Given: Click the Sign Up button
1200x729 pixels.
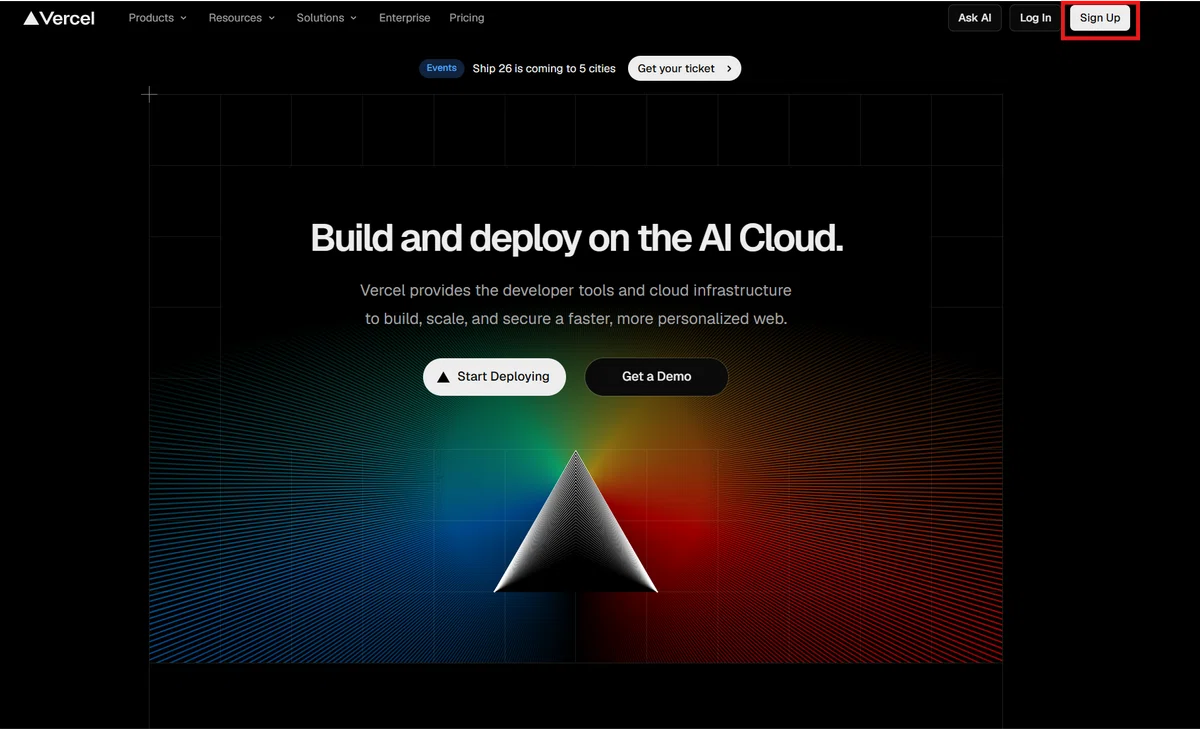Looking at the screenshot, I should (x=1100, y=18).
